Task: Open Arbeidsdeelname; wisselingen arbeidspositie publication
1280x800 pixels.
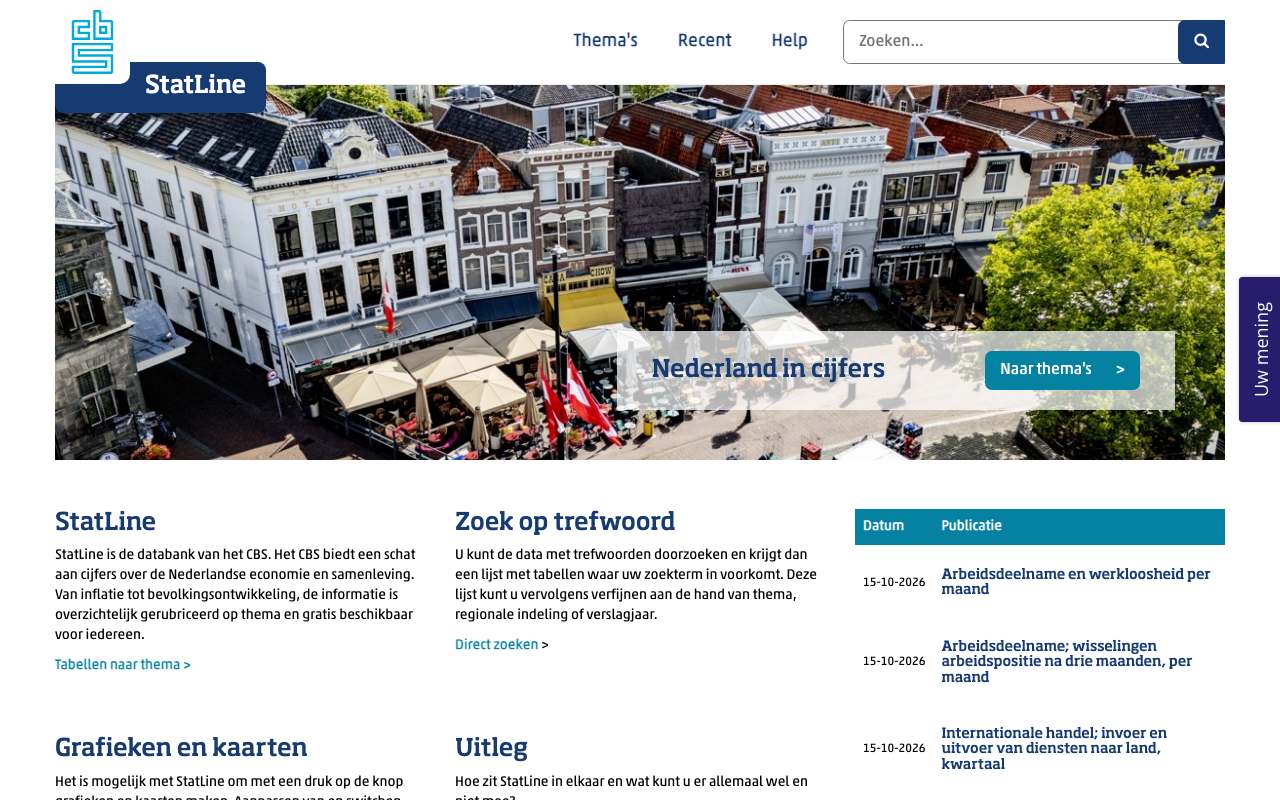Action: (1067, 662)
